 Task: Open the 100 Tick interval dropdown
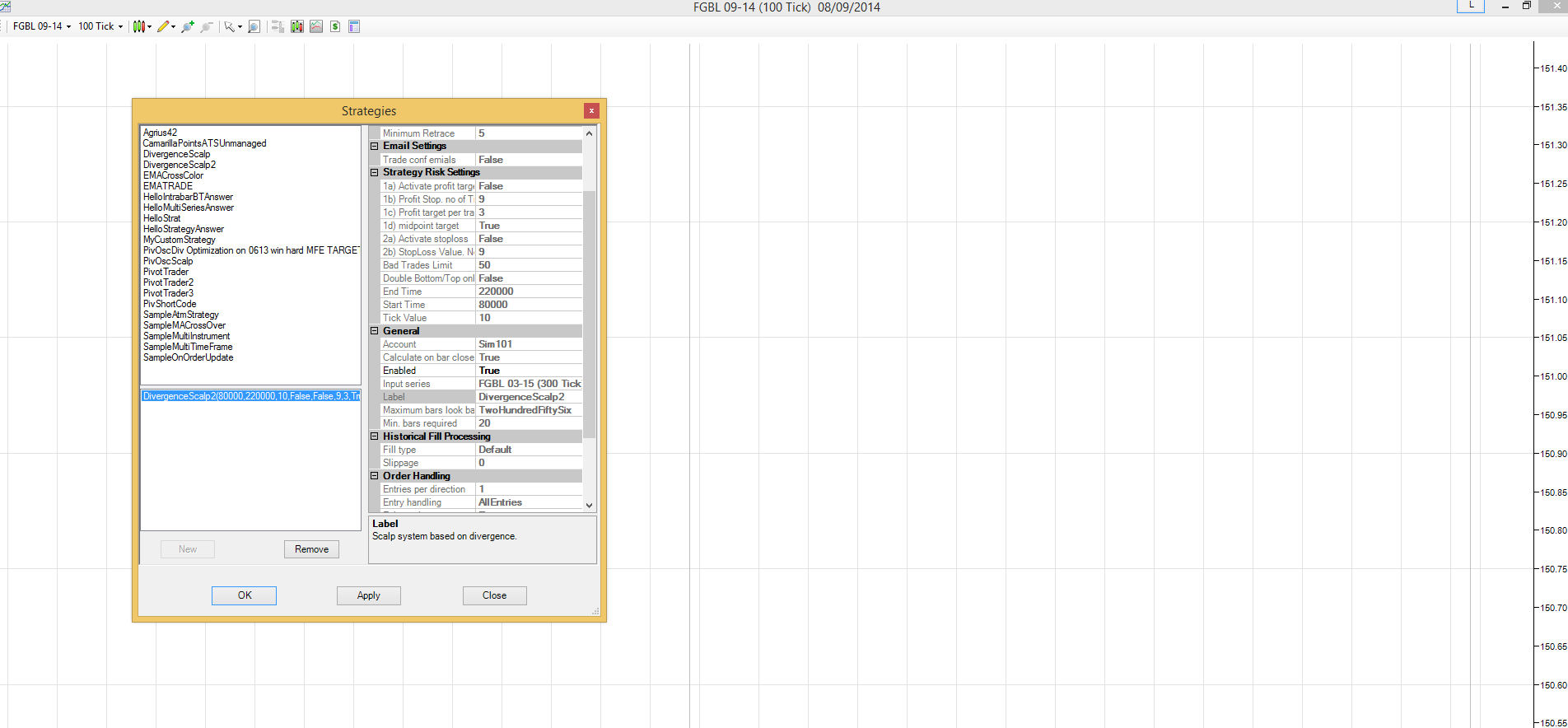(x=100, y=26)
